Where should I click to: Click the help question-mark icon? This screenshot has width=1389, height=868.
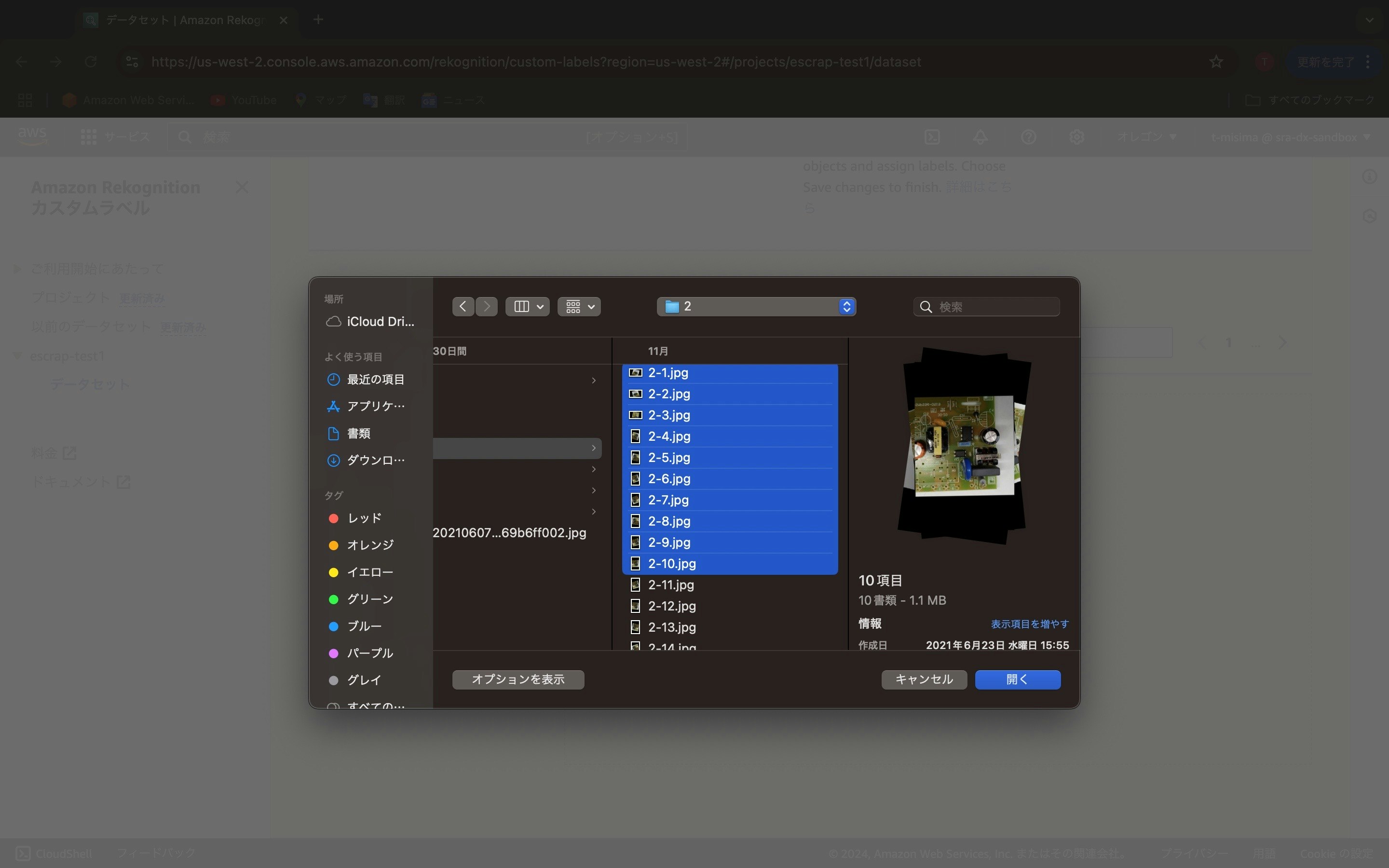click(1028, 137)
